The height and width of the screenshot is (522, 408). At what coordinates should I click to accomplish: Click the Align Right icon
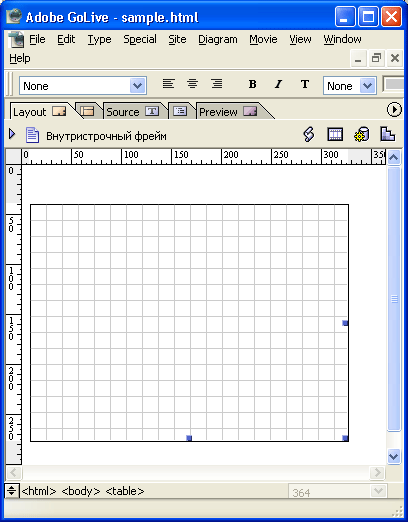pyautogui.click(x=217, y=84)
